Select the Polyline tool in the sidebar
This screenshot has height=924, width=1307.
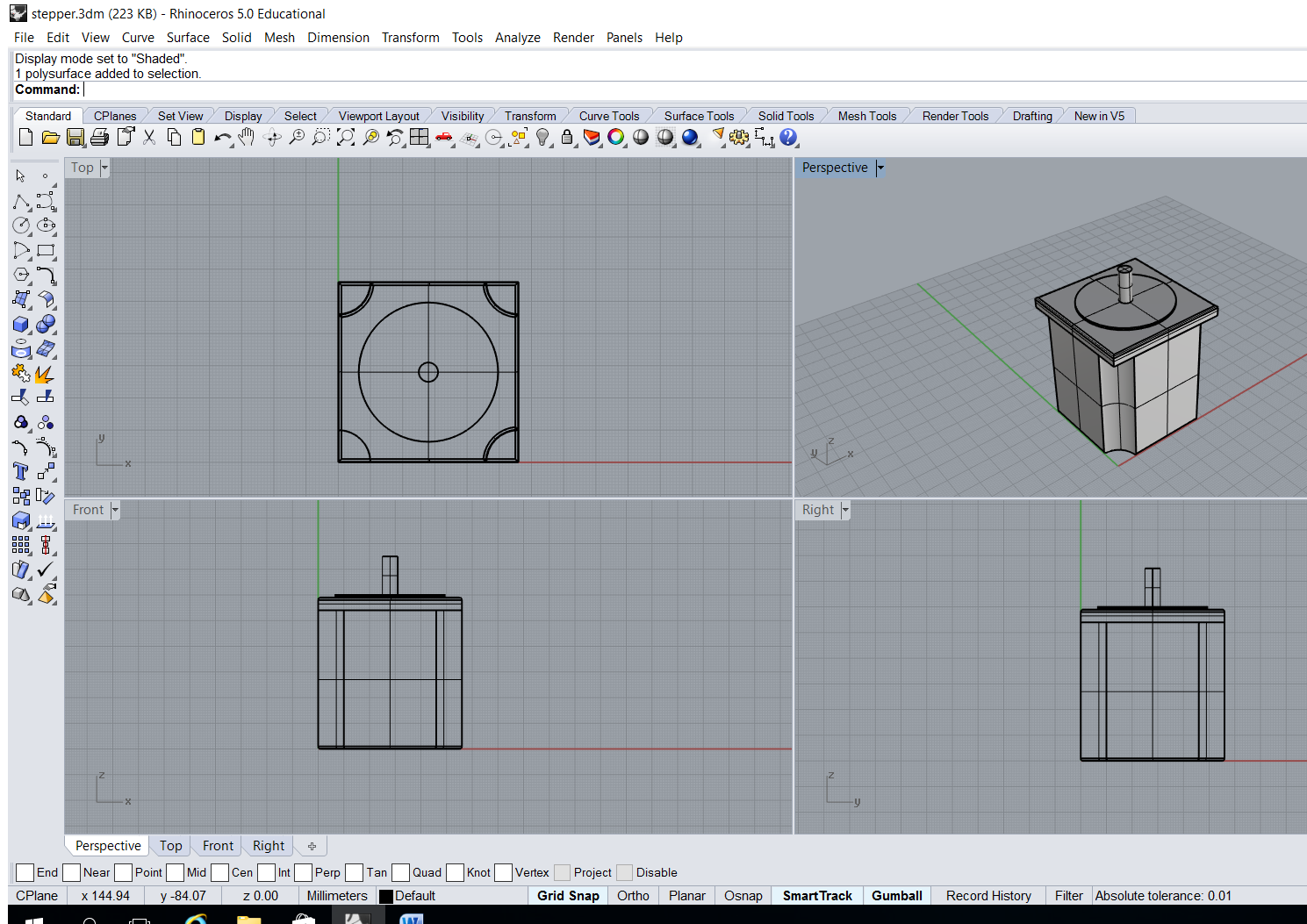tap(21, 202)
